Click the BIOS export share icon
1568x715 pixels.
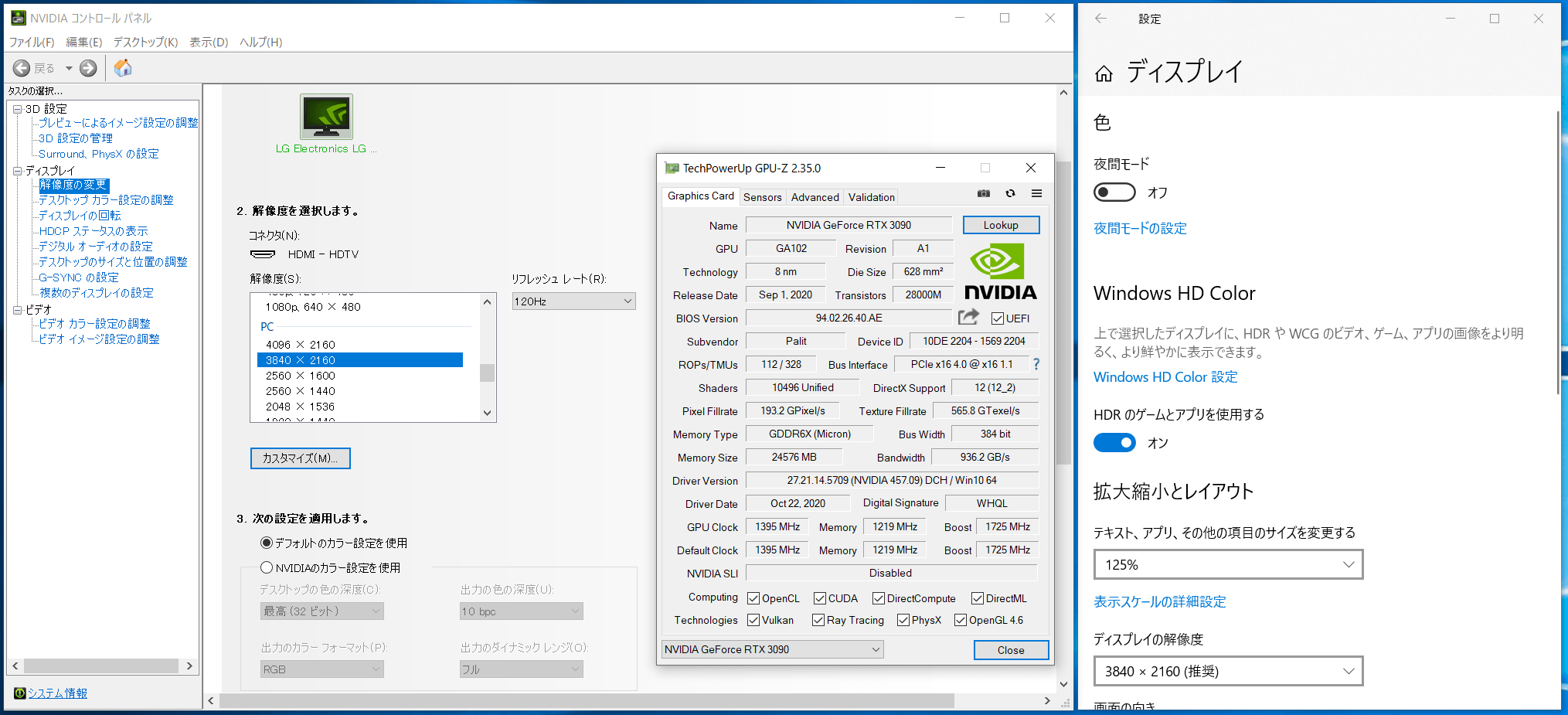coord(968,317)
